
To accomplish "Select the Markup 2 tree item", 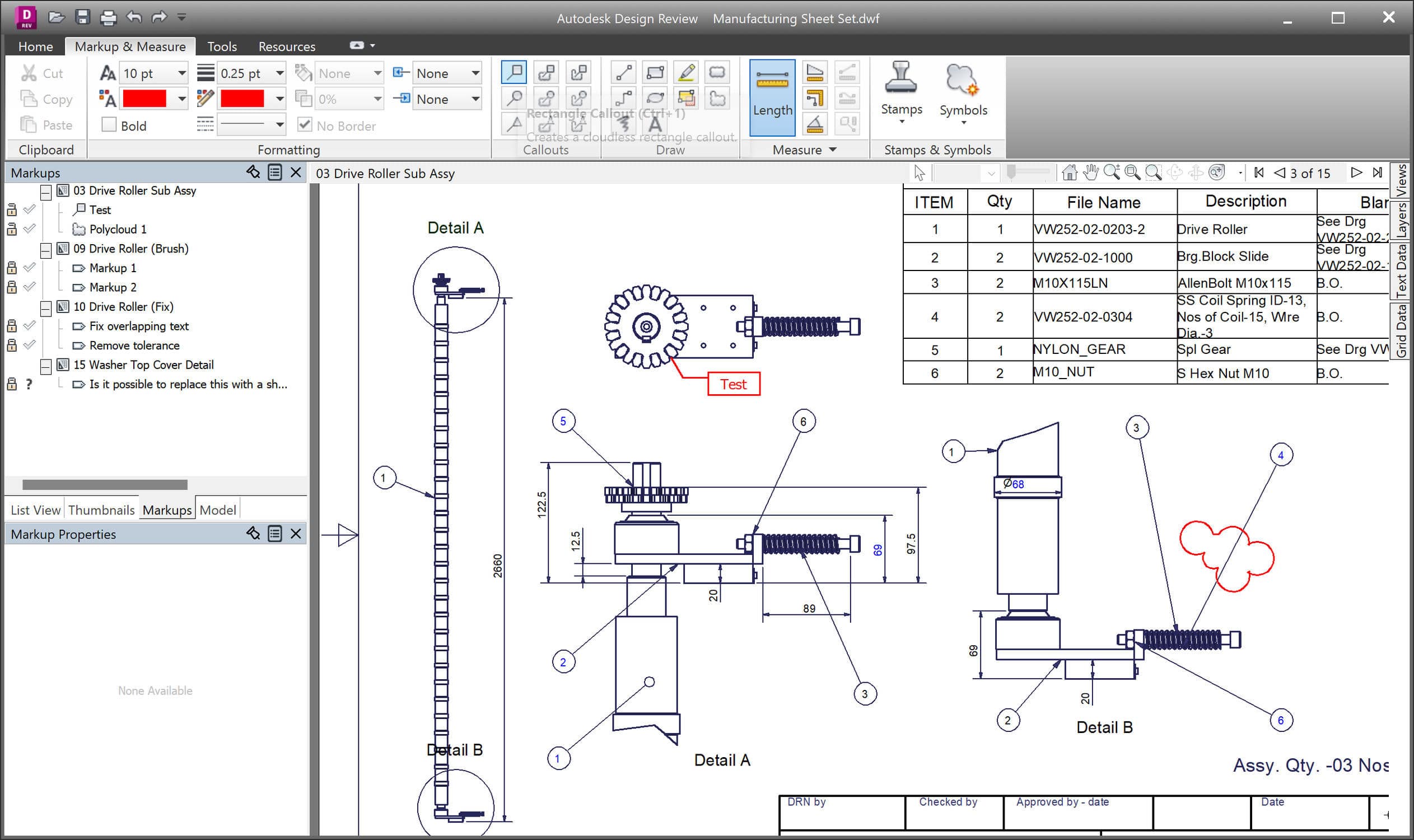I will (x=112, y=287).
